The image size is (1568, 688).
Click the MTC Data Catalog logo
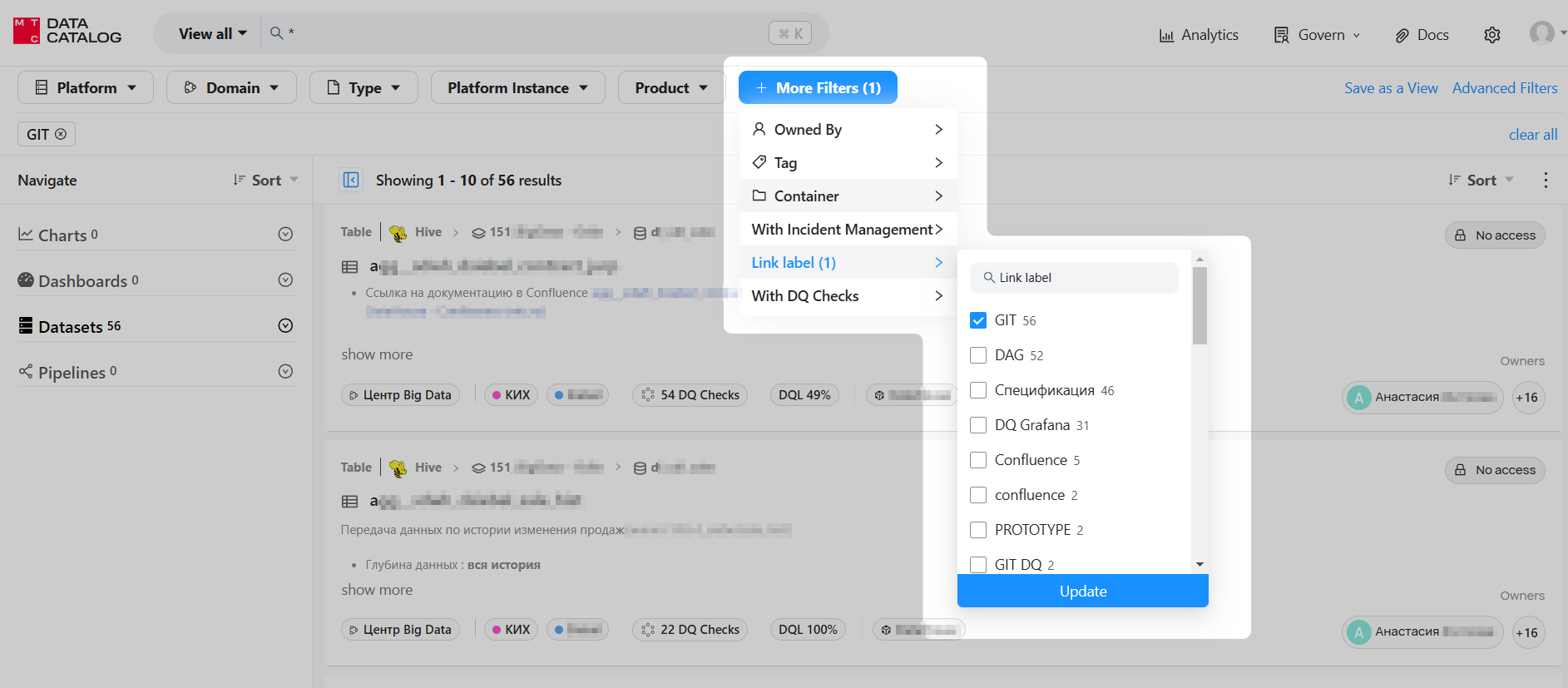67,32
